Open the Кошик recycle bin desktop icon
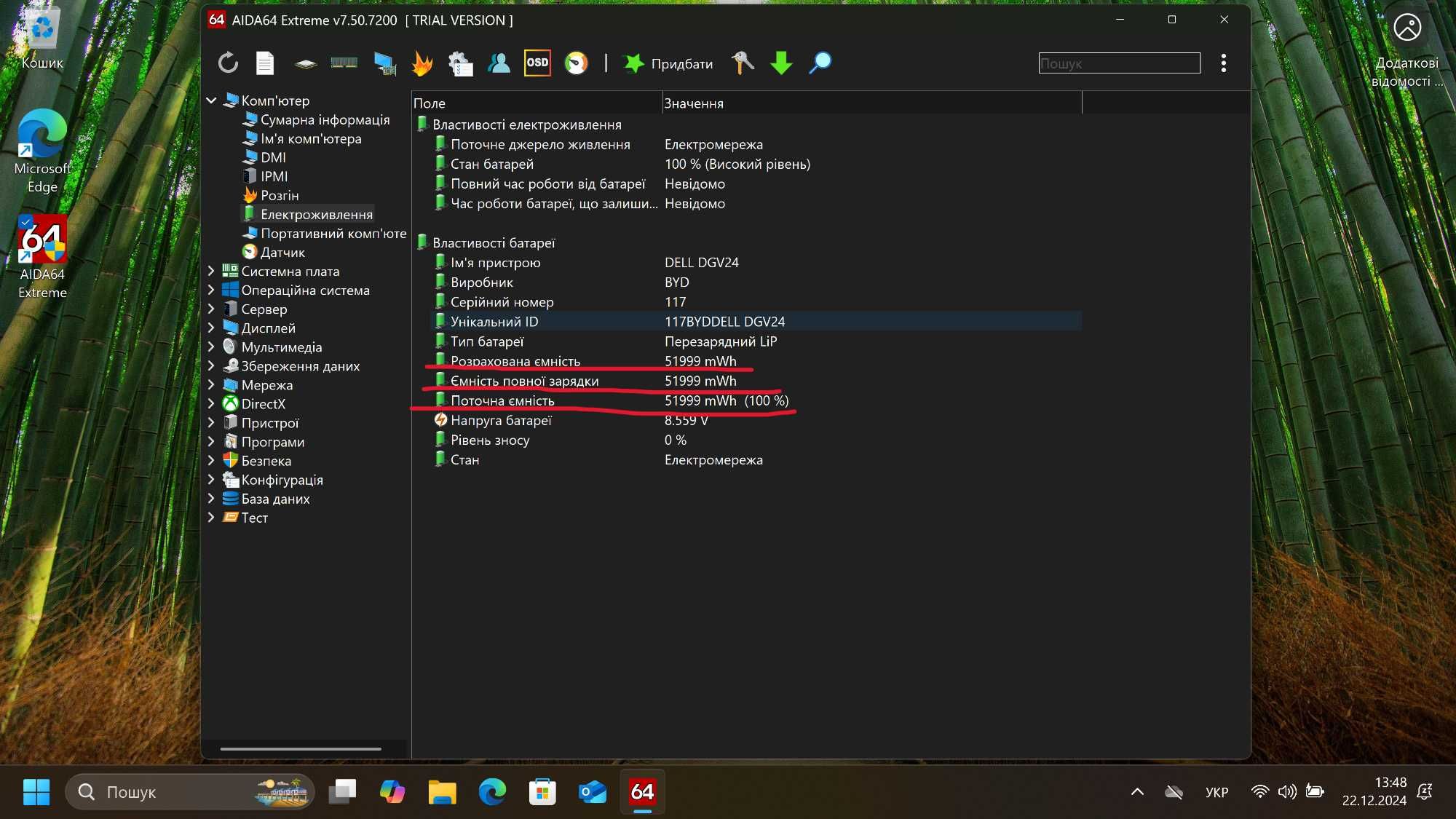Screen dimensions: 1456x819 [42, 39]
